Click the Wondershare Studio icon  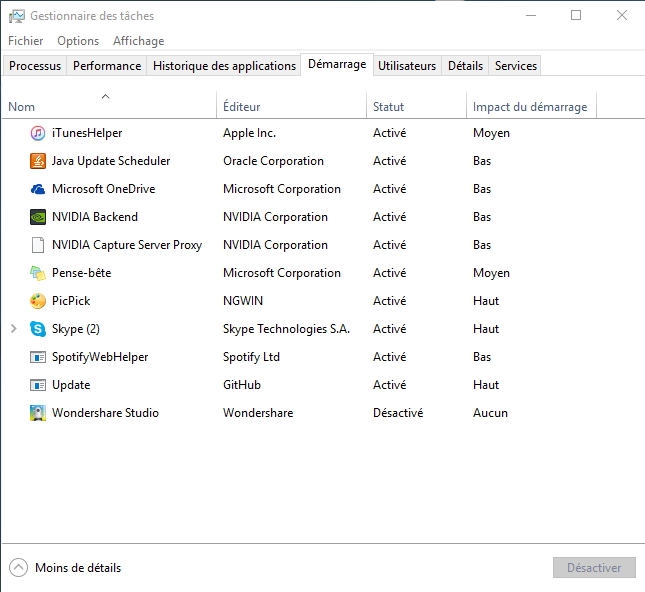click(x=38, y=413)
